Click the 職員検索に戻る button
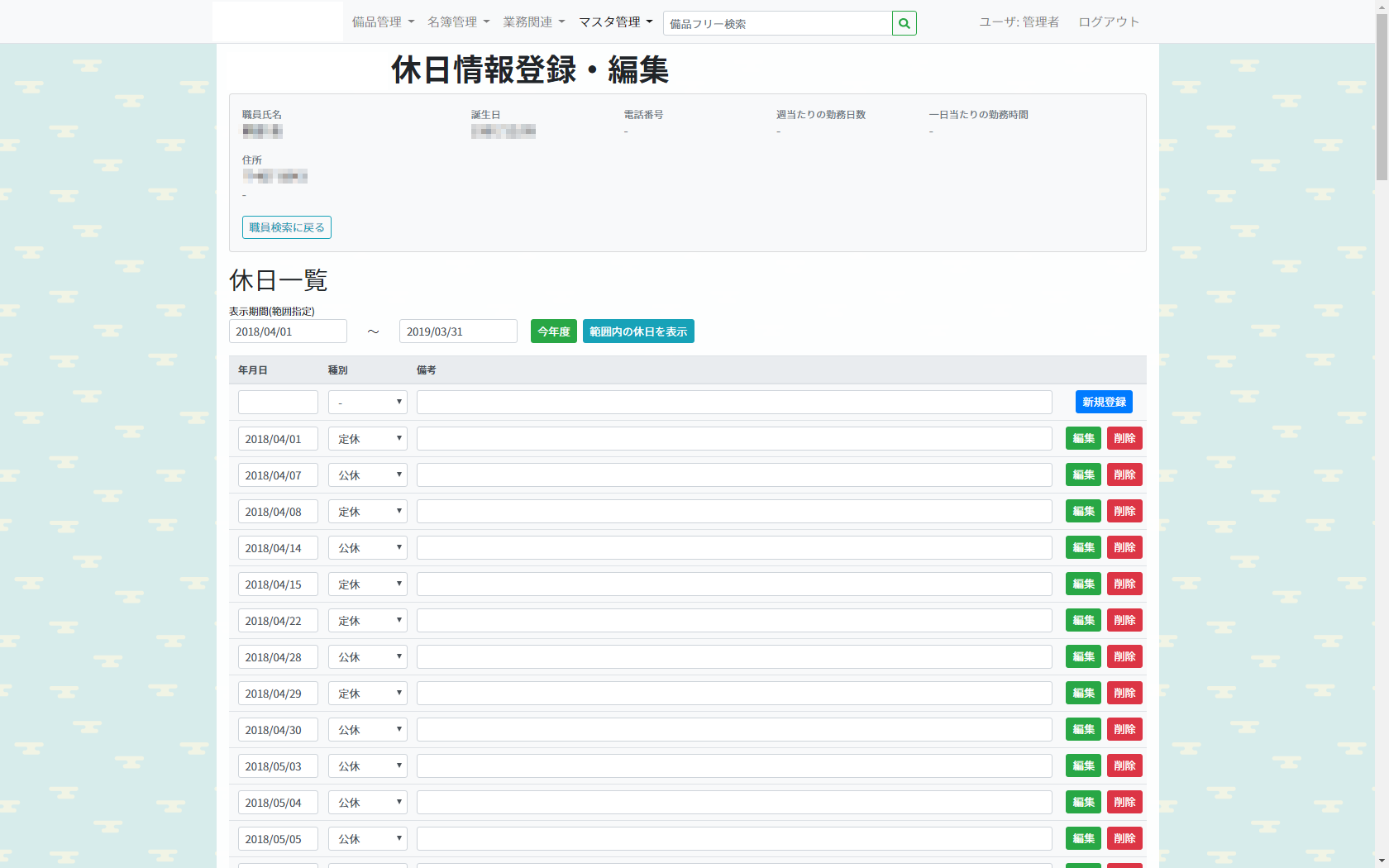 click(287, 227)
